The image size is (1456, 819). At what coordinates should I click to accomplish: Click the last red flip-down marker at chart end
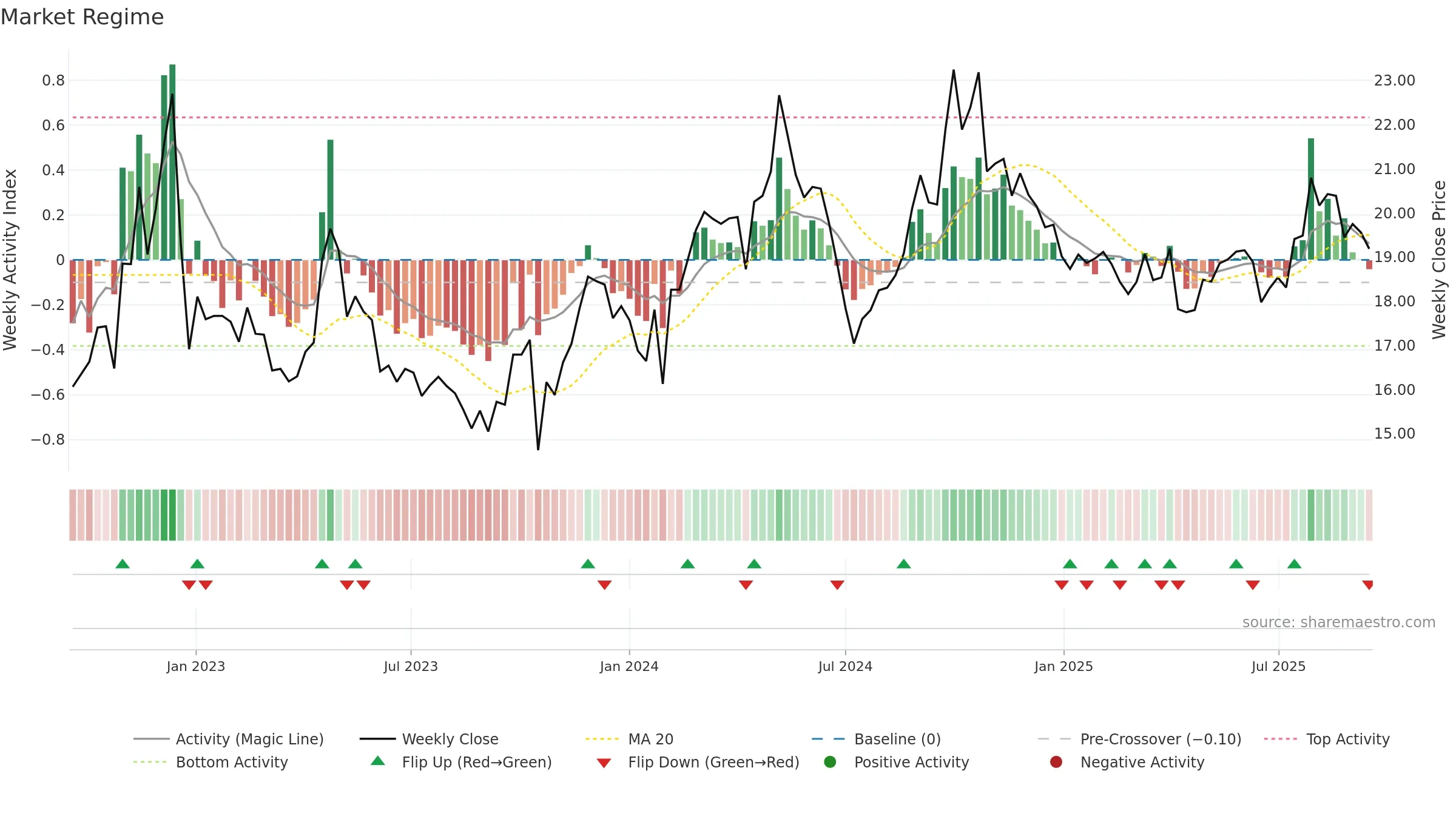[x=1367, y=585]
